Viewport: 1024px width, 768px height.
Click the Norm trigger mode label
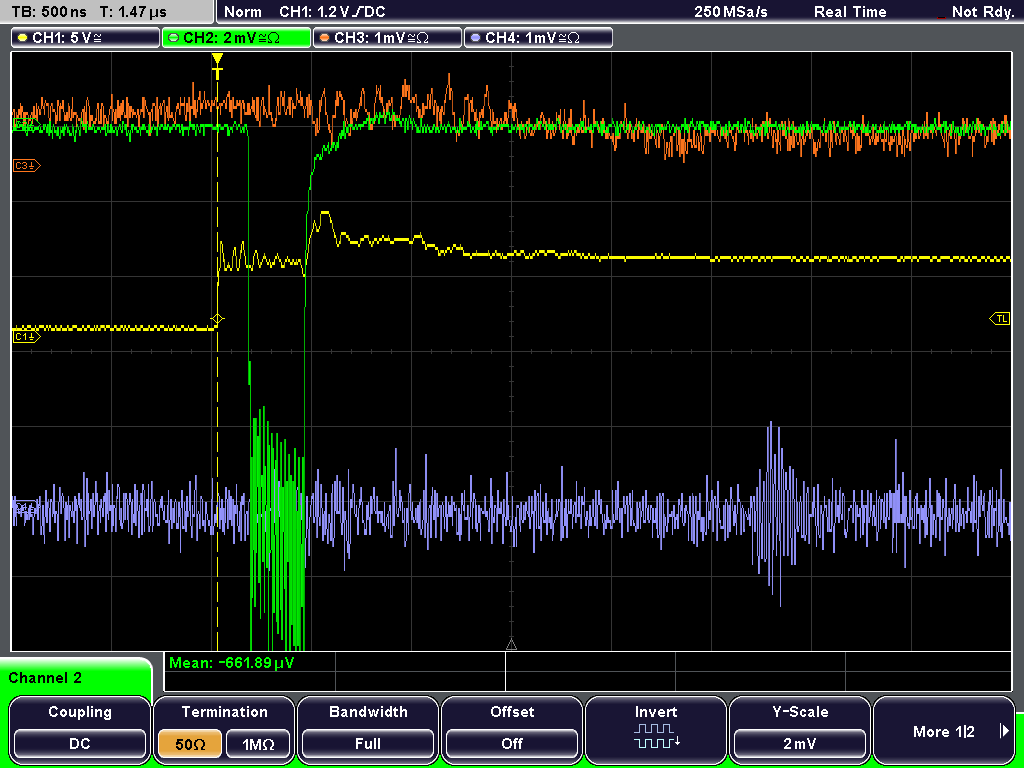coord(242,12)
